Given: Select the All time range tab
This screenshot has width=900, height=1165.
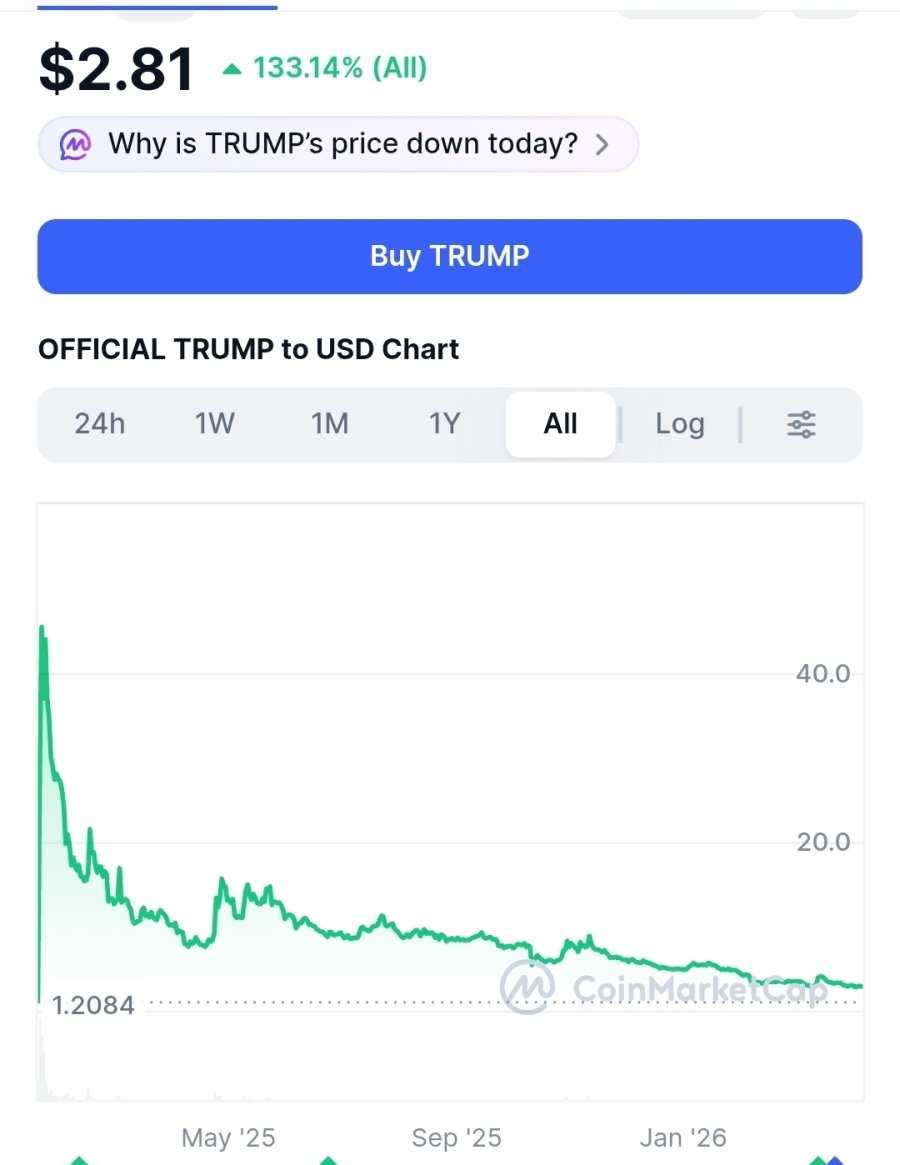Looking at the screenshot, I should tap(560, 424).
